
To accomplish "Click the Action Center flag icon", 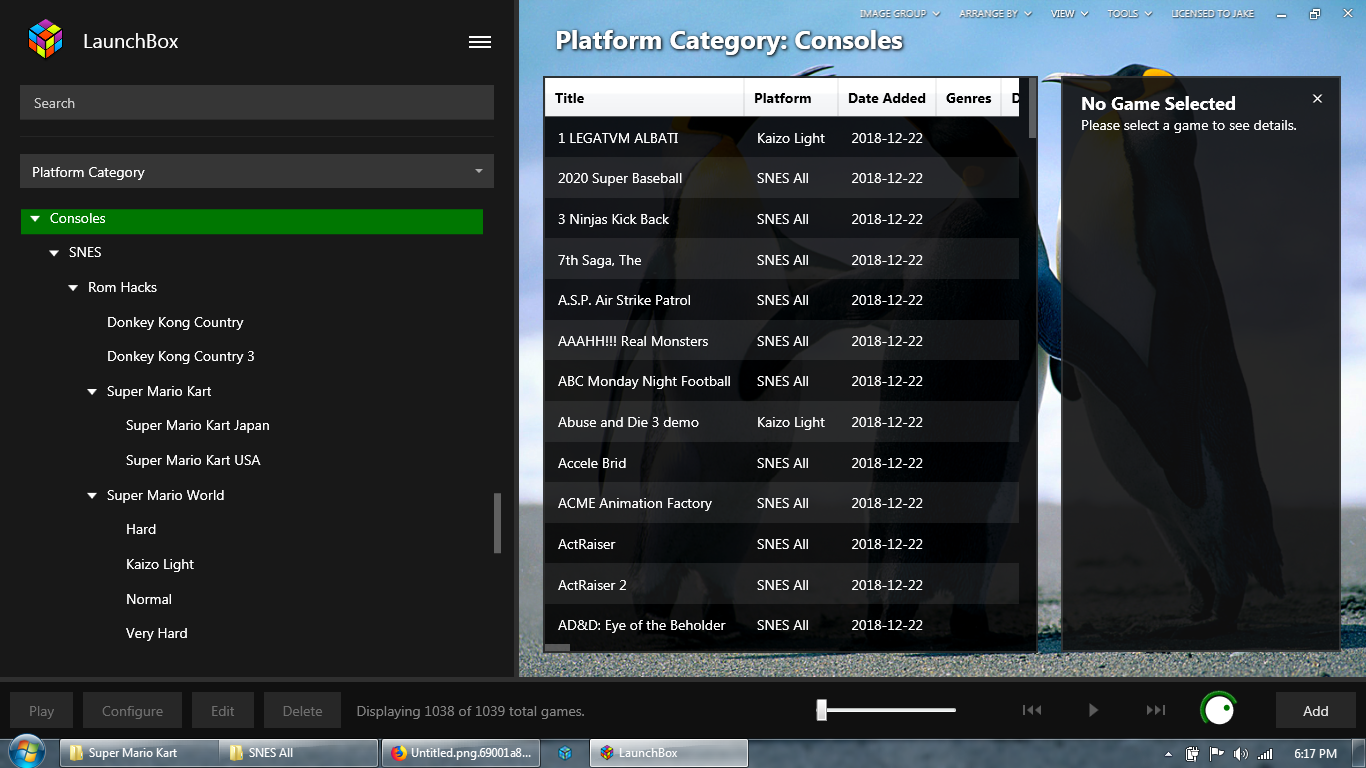I will click(x=1217, y=753).
